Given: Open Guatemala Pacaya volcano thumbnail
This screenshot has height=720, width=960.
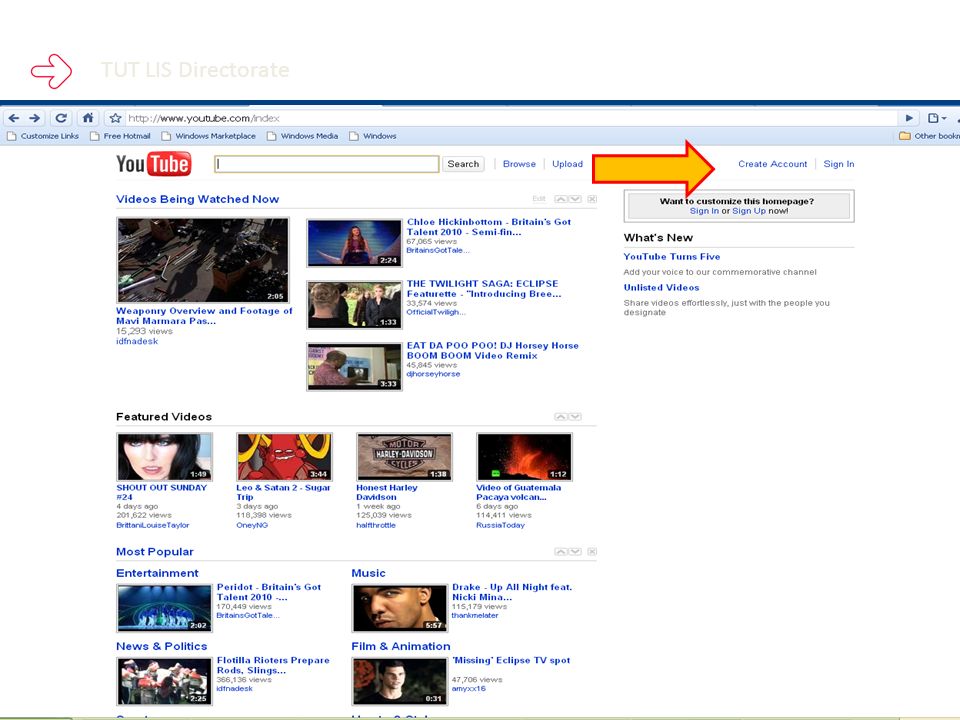Looking at the screenshot, I should [x=525, y=457].
